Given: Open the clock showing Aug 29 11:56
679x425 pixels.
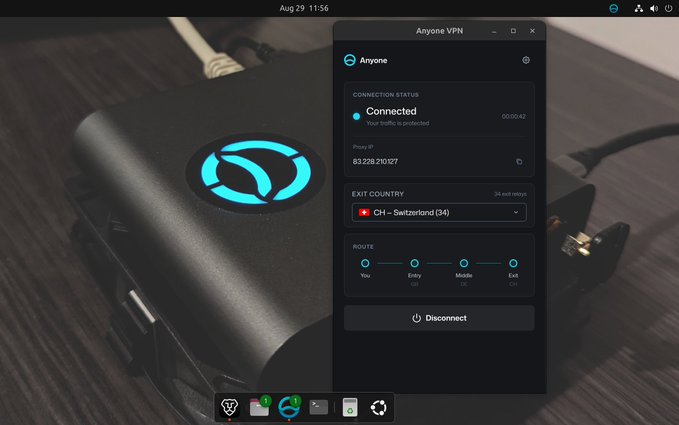Looking at the screenshot, I should point(304,8).
